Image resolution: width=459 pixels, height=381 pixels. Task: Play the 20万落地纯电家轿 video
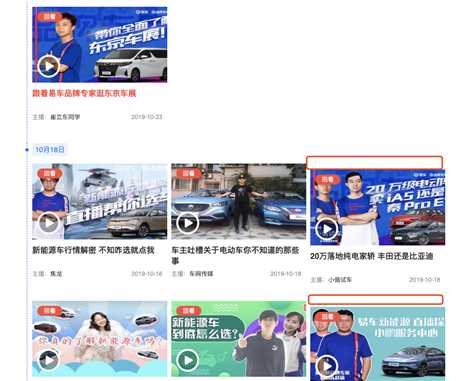(327, 229)
